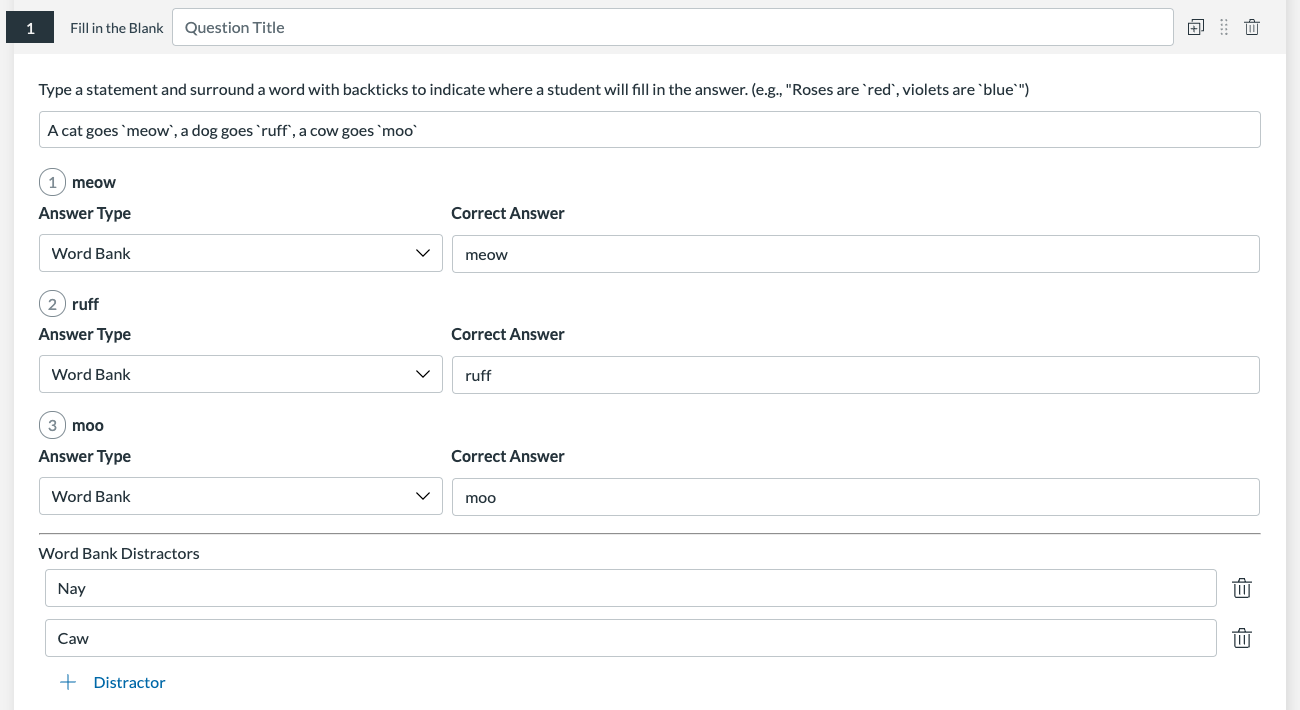Click the plus icon beside Distractor

[x=68, y=682]
